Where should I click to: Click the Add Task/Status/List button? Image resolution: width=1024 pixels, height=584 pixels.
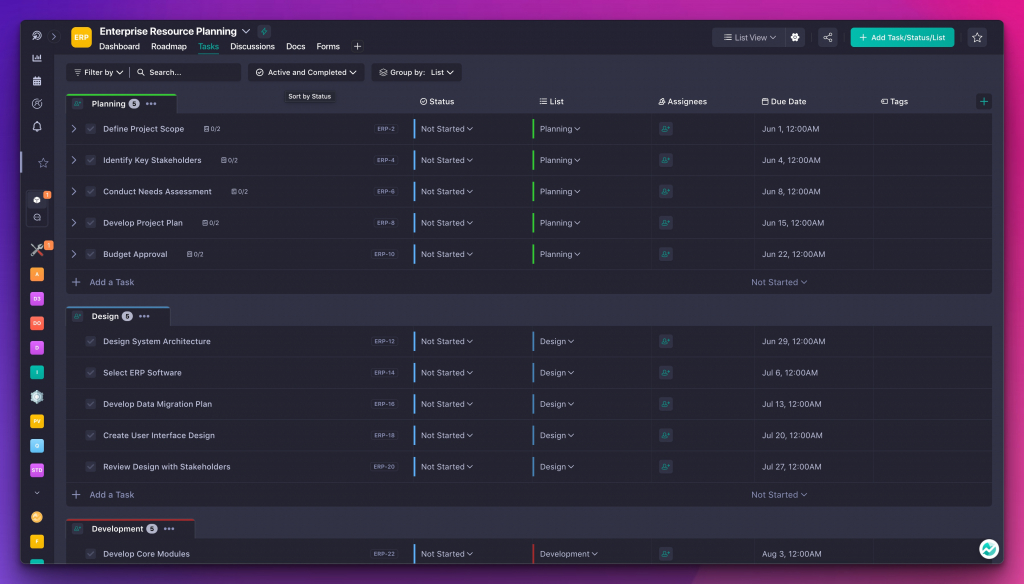[902, 37]
